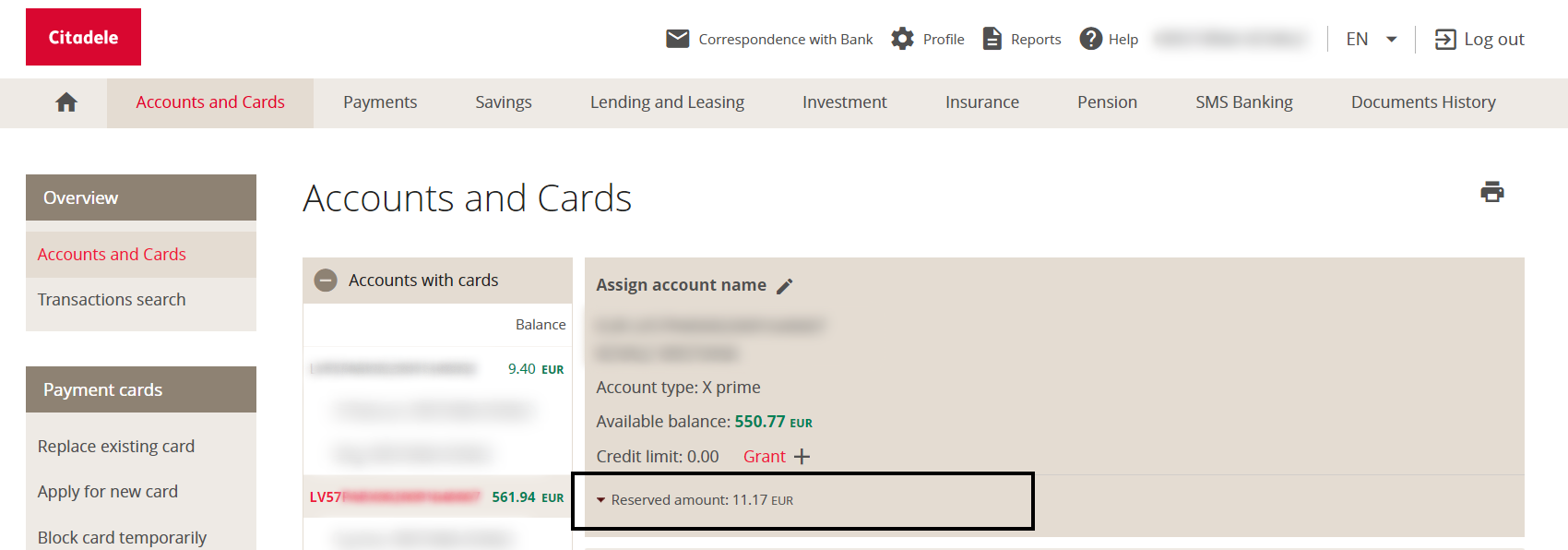Open Profile gear icon
Screen dimensions: 1568x550
902,39
